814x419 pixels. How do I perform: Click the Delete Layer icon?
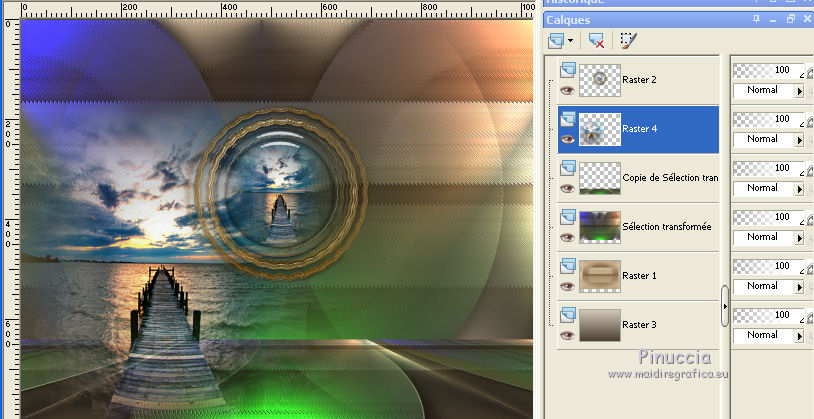coord(596,40)
